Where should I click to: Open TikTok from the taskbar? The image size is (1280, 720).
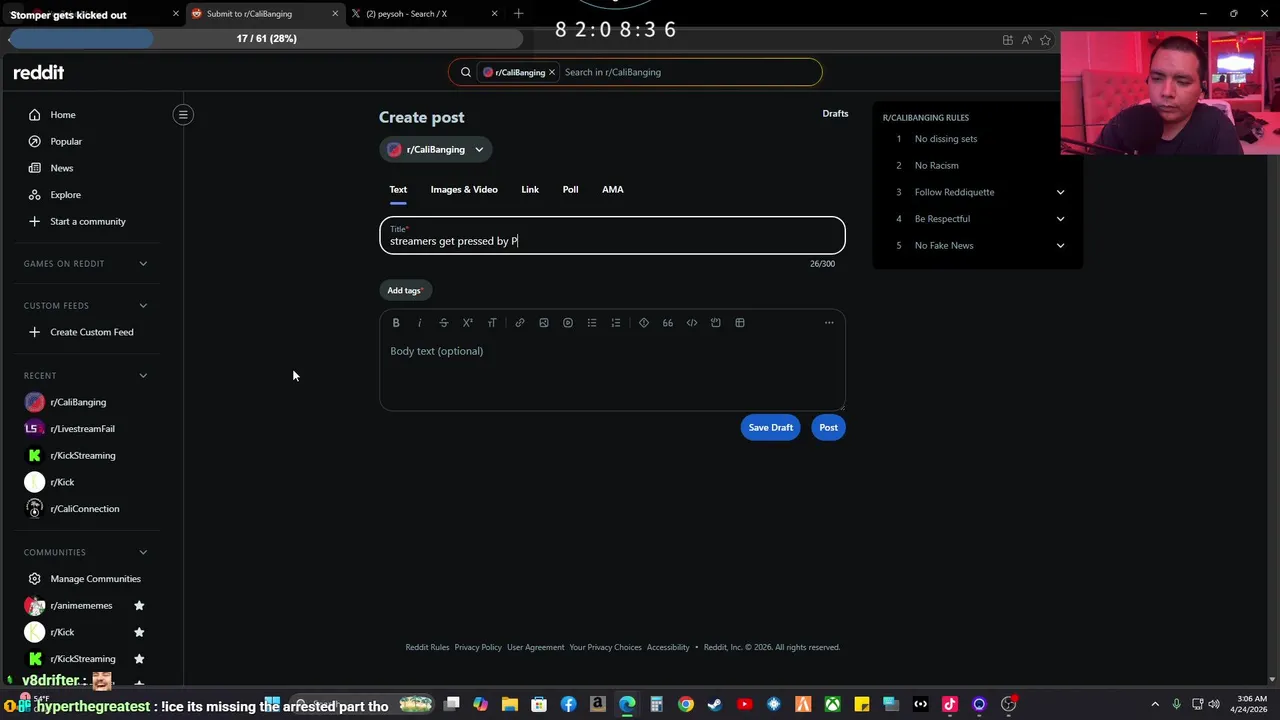[x=950, y=704]
